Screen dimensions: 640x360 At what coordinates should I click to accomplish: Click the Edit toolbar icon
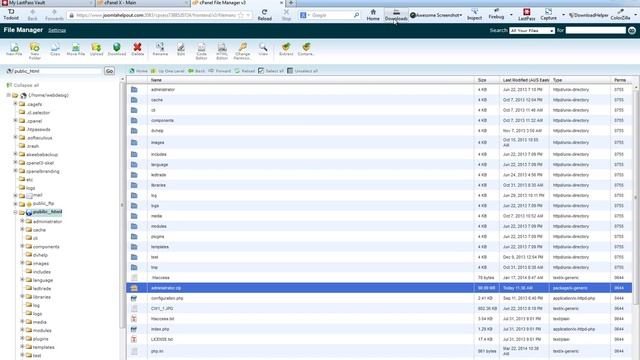[x=181, y=49]
